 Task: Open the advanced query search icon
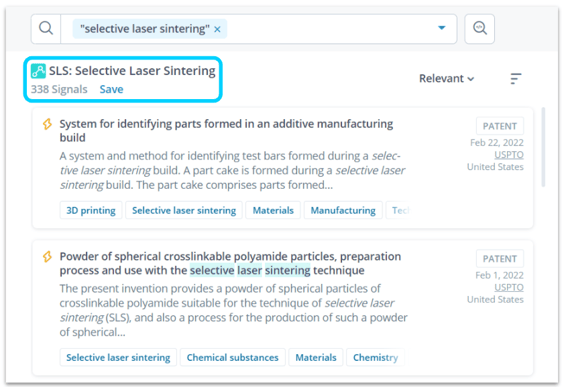pyautogui.click(x=480, y=28)
